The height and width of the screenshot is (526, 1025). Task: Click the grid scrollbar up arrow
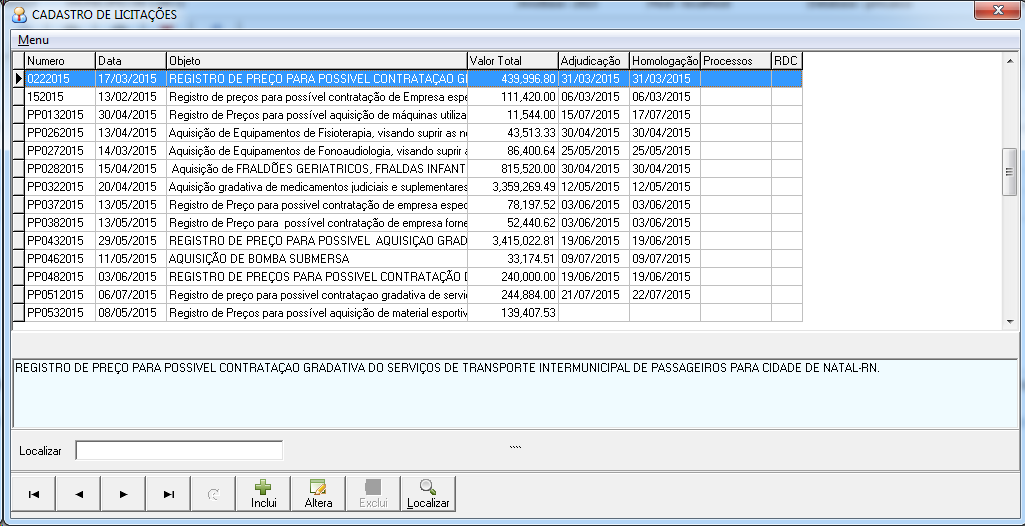coord(1011,60)
